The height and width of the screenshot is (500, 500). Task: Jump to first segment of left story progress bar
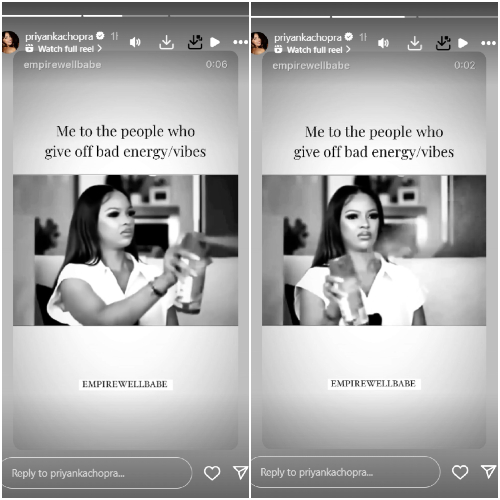tap(42, 15)
